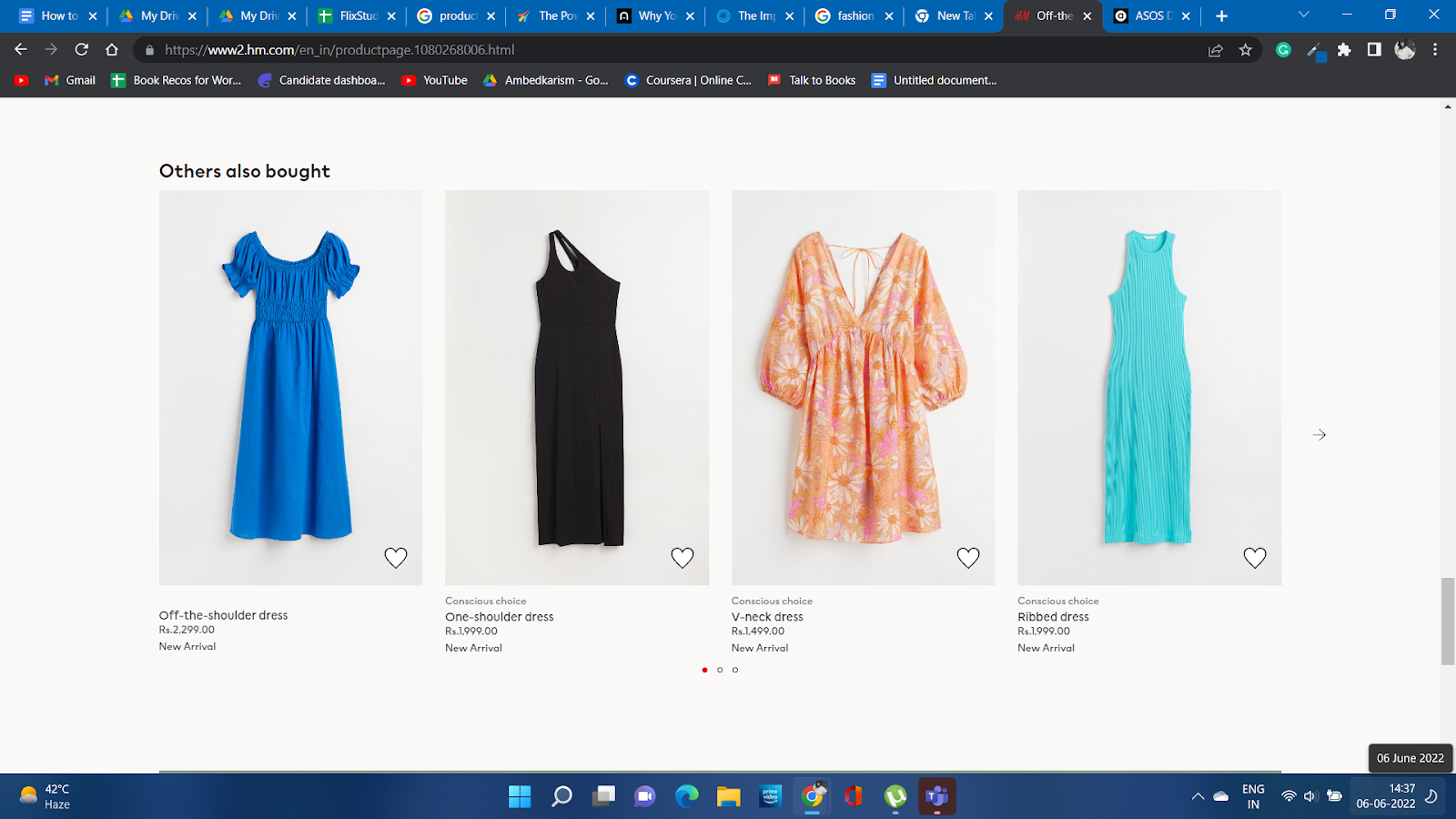Image resolution: width=1456 pixels, height=819 pixels.
Task: Open the 'Book Recos for Wor...' bookmark
Action: coord(177,80)
